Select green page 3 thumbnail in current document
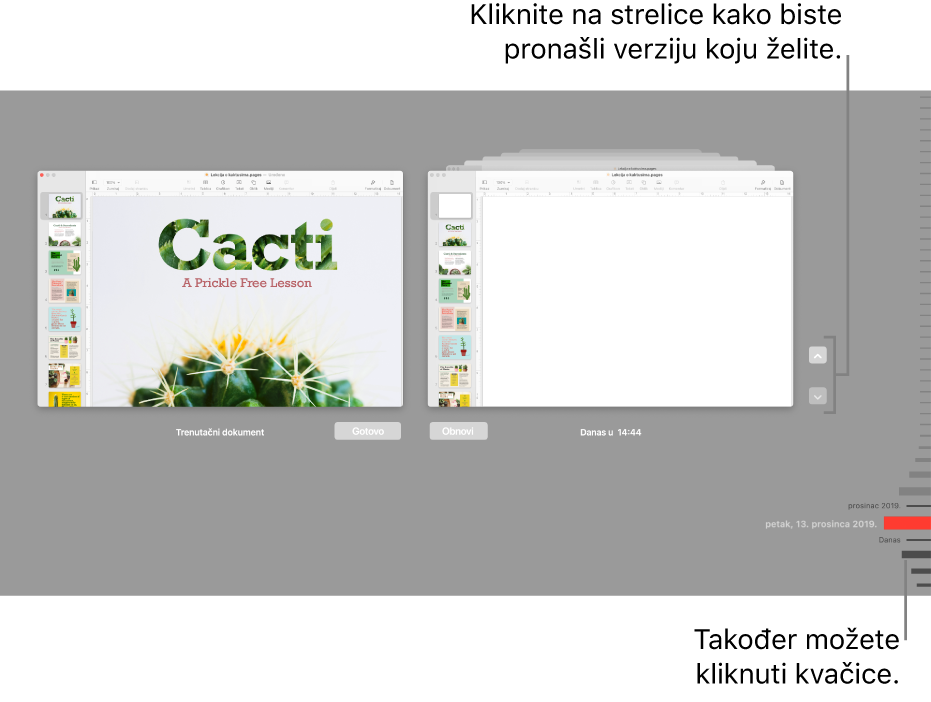The height and width of the screenshot is (702, 931). 64,262
